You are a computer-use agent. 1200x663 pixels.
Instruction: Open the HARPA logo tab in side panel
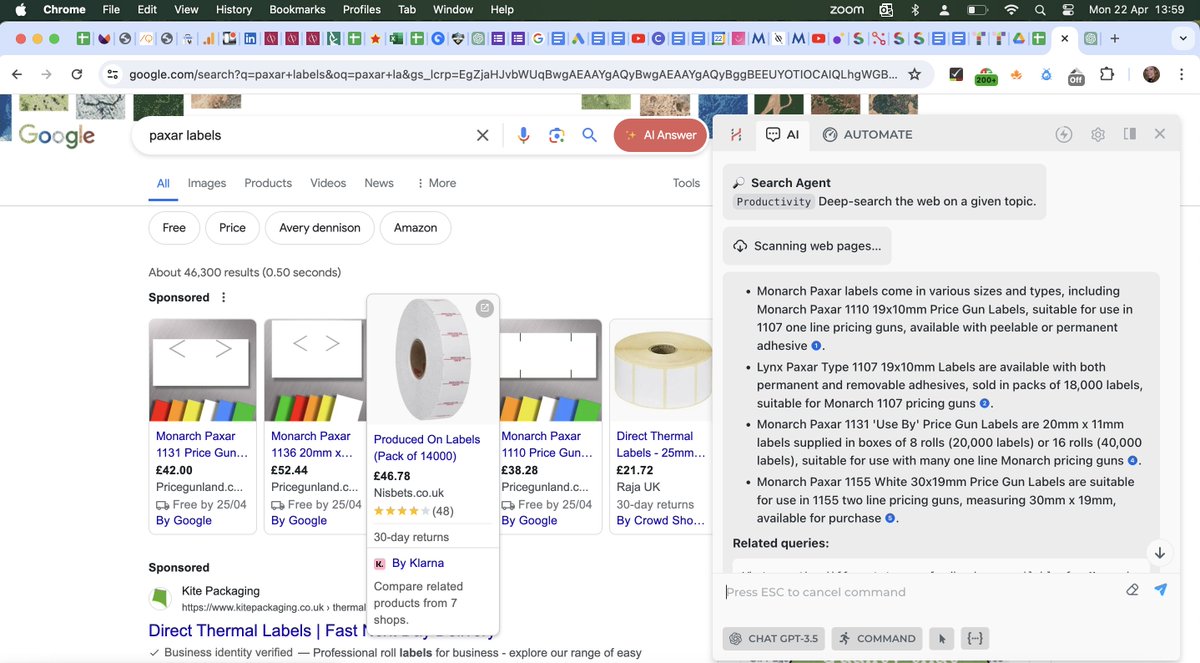coord(736,134)
